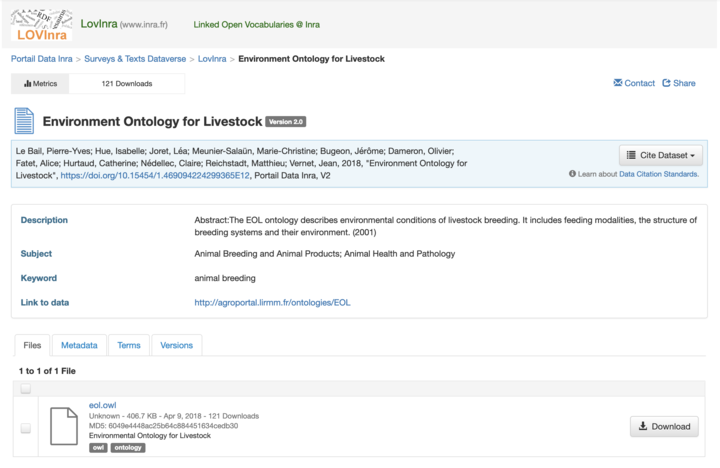Screen dimensions: 720x468
Task: Click the LovInra header title
Action: pyautogui.click(x=99, y=24)
